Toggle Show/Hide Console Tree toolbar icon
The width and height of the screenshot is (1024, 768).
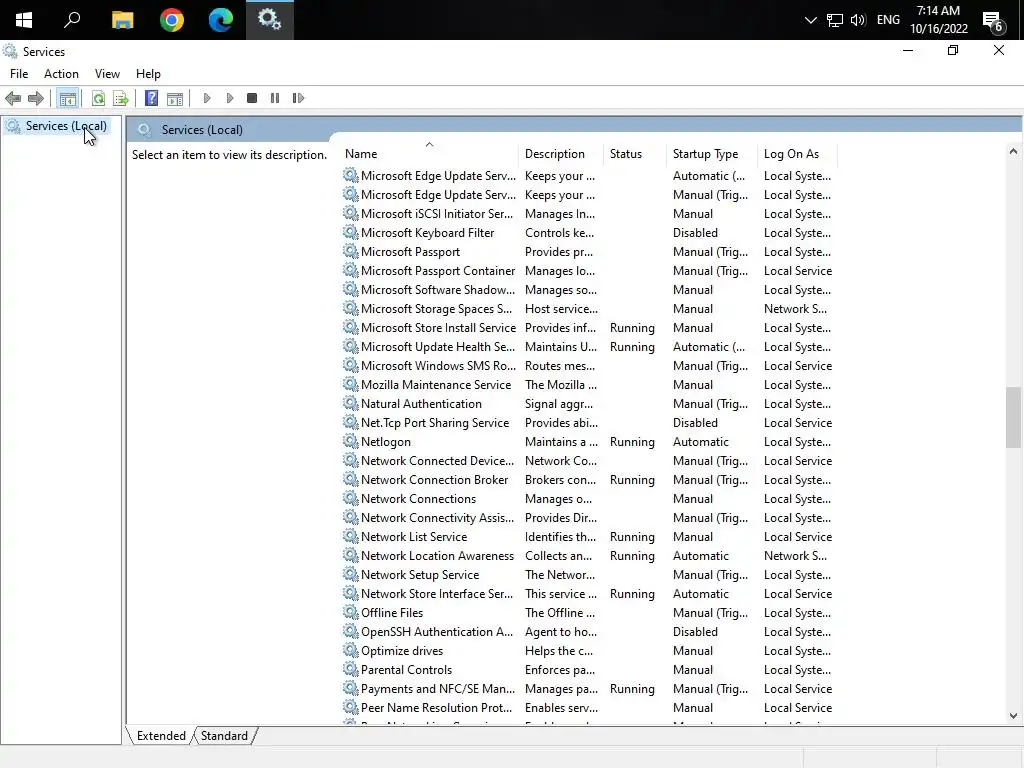(67, 99)
